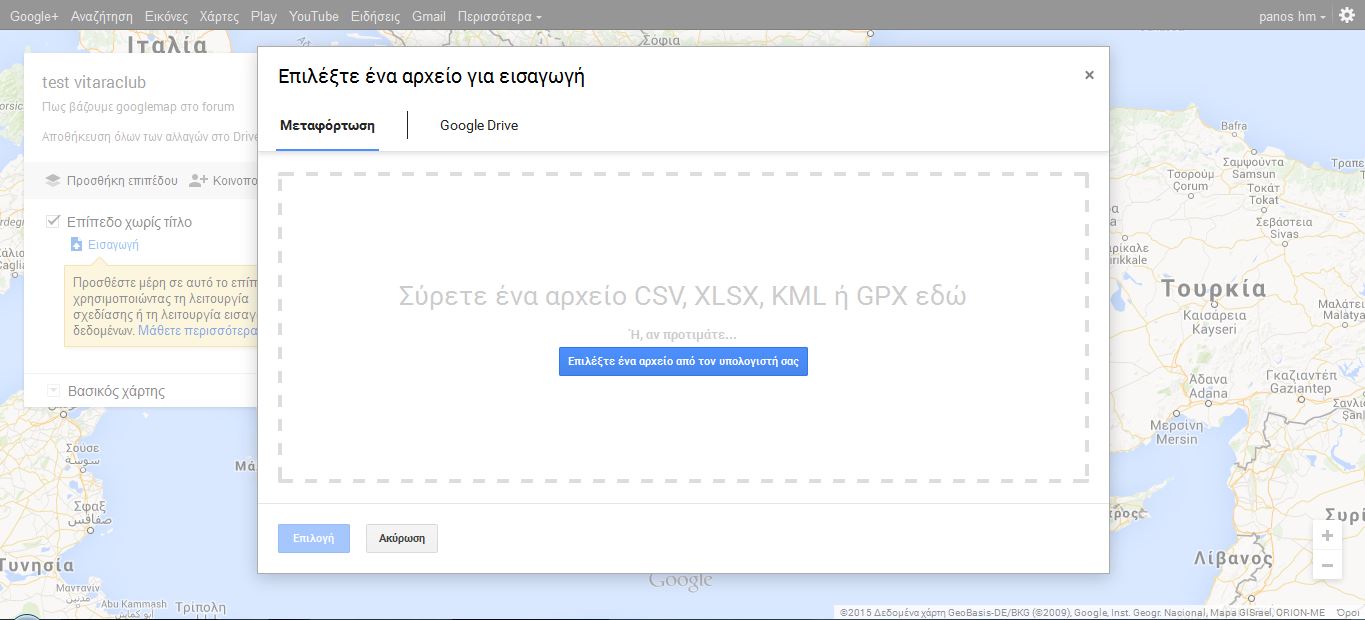Open Χάρτες in the top bar
Image resolution: width=1365 pixels, height=620 pixels.
tap(219, 16)
